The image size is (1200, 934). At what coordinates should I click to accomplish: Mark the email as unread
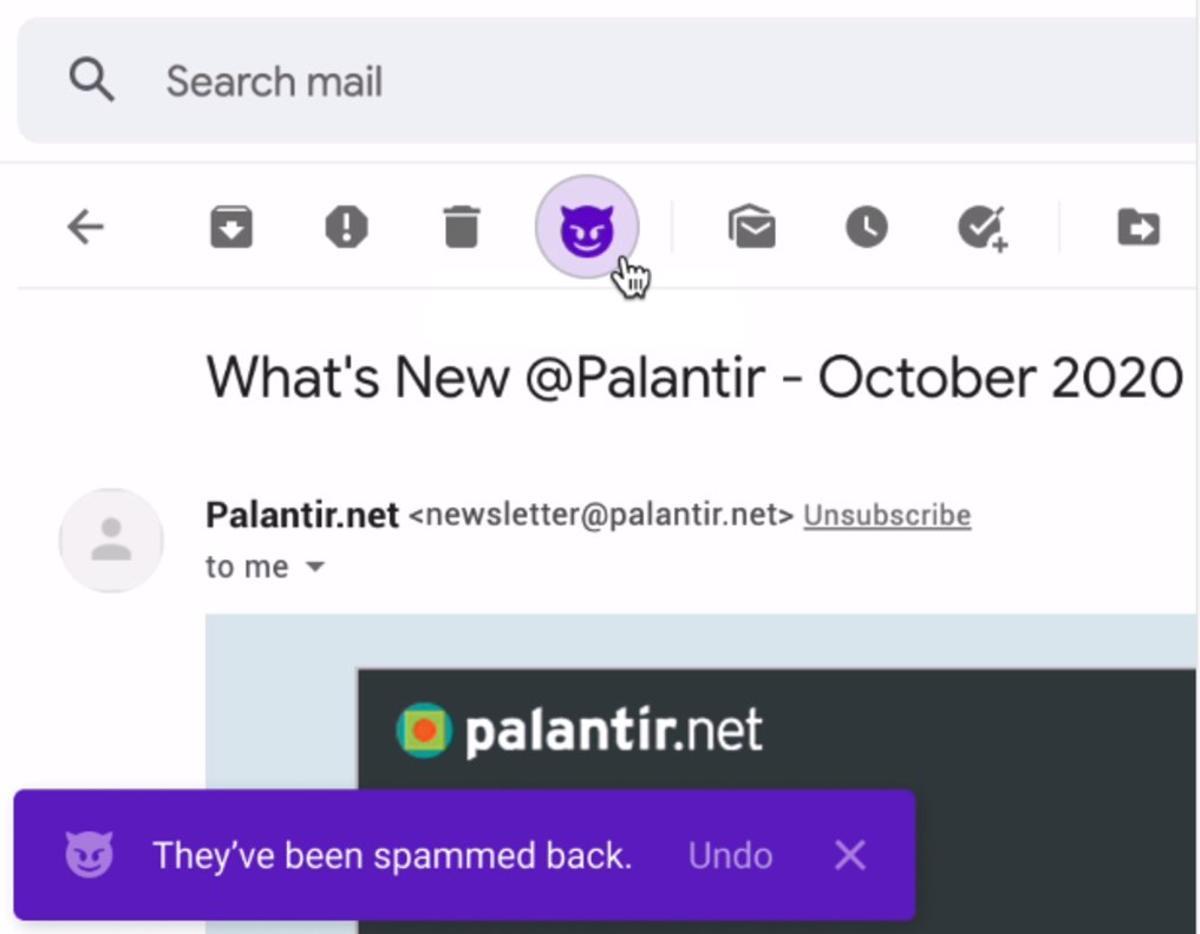(x=752, y=228)
